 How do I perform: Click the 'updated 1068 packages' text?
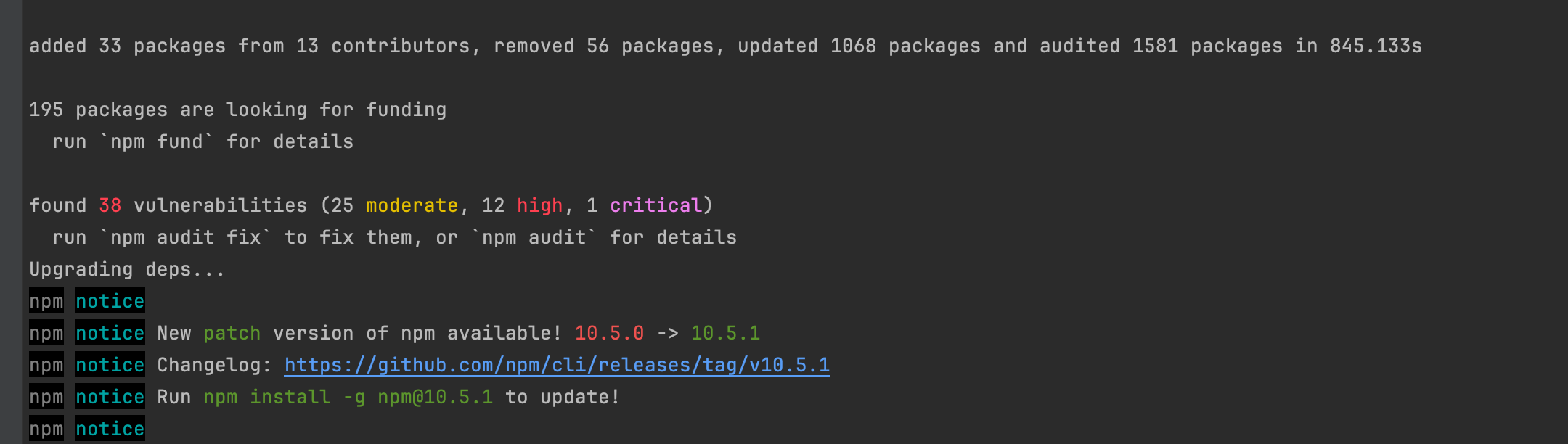click(x=859, y=46)
